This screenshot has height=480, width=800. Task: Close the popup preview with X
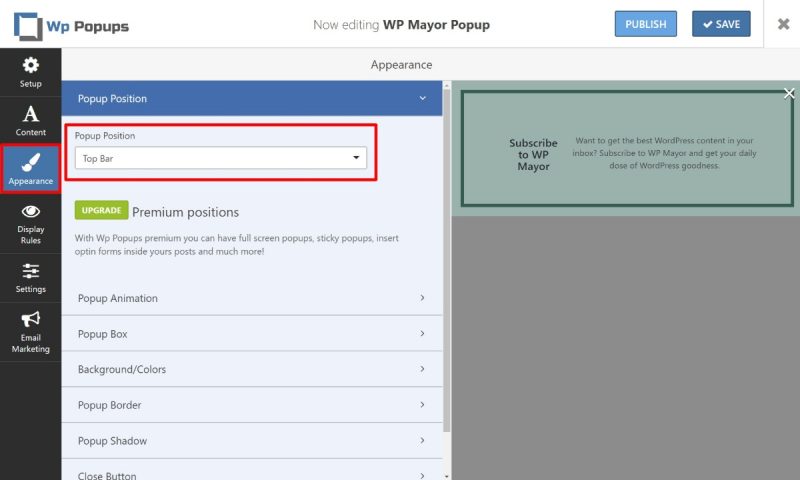coord(789,93)
